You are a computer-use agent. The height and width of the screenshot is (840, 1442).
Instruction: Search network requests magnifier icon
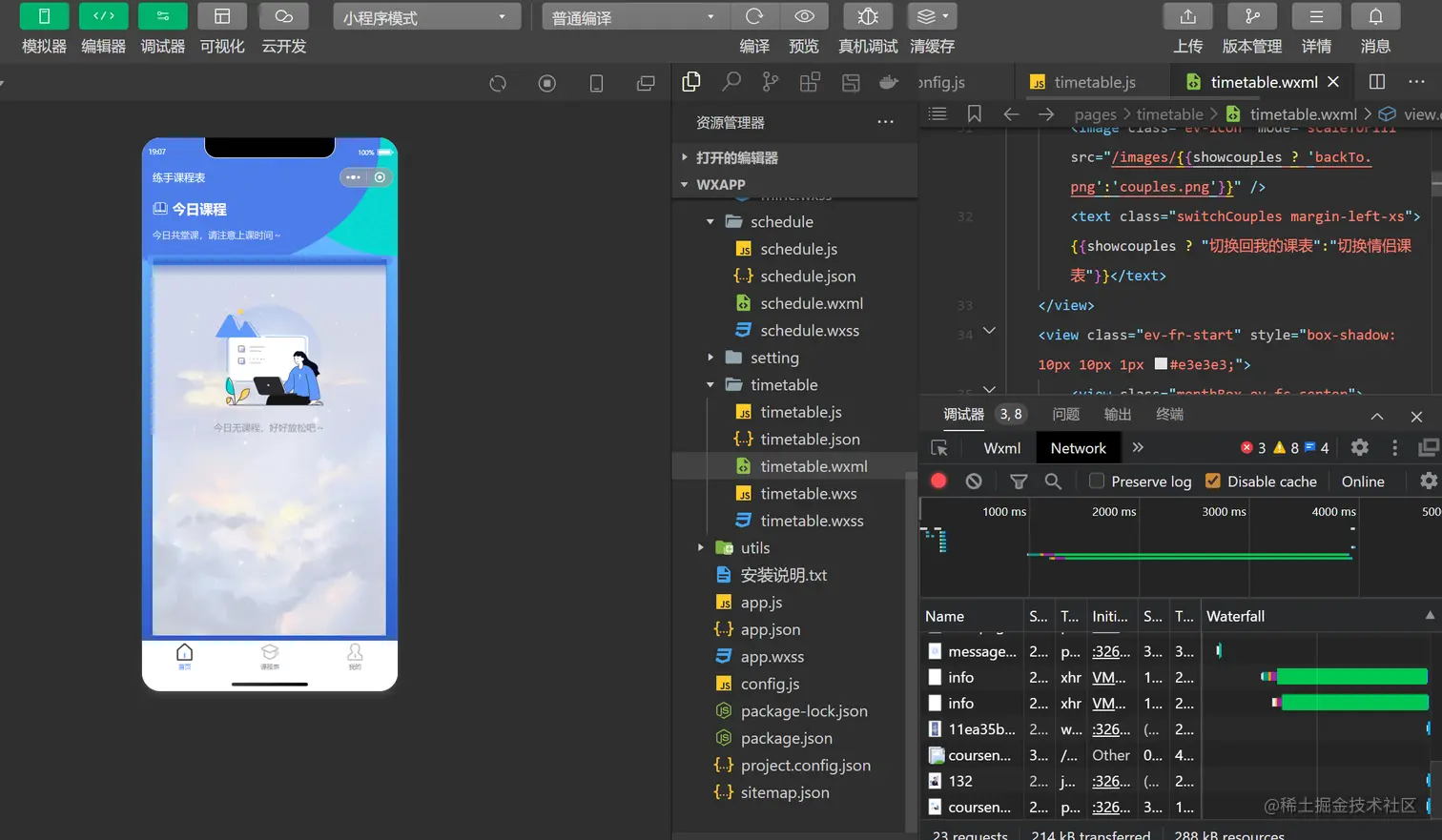click(1053, 481)
